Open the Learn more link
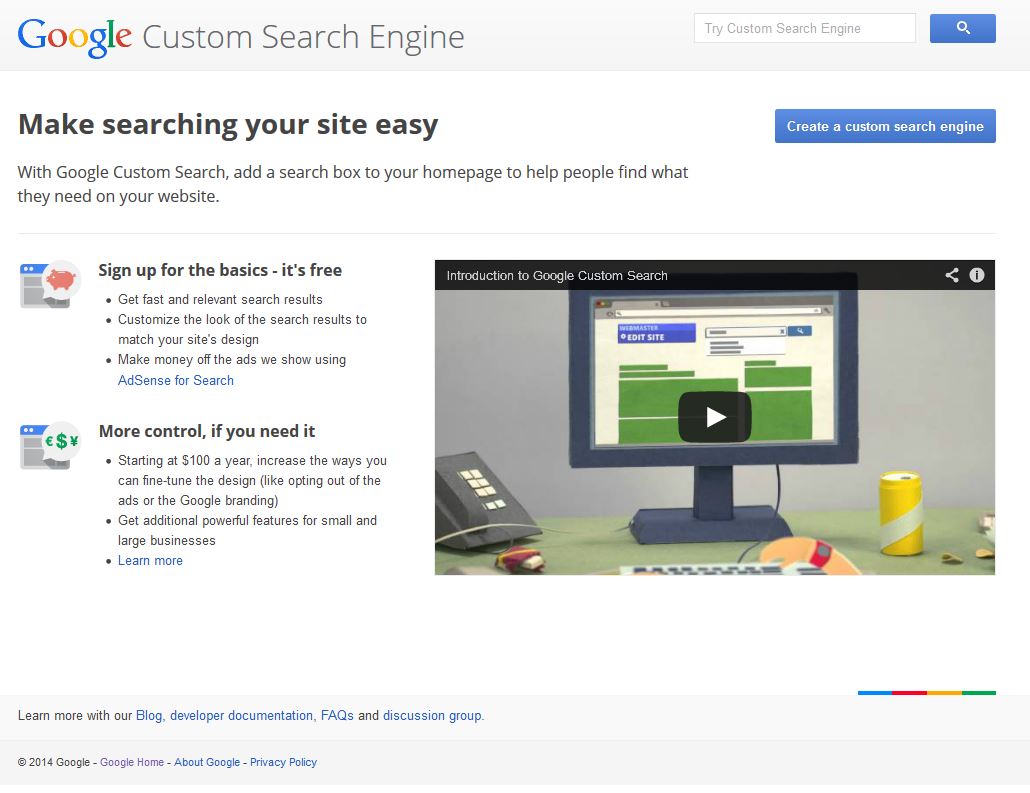 click(x=150, y=560)
